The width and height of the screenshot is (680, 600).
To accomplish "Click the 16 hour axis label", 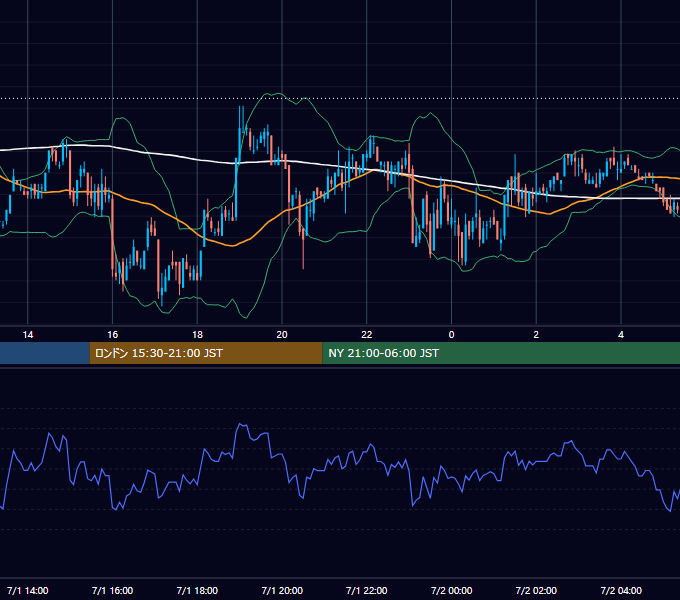I will (x=112, y=335).
